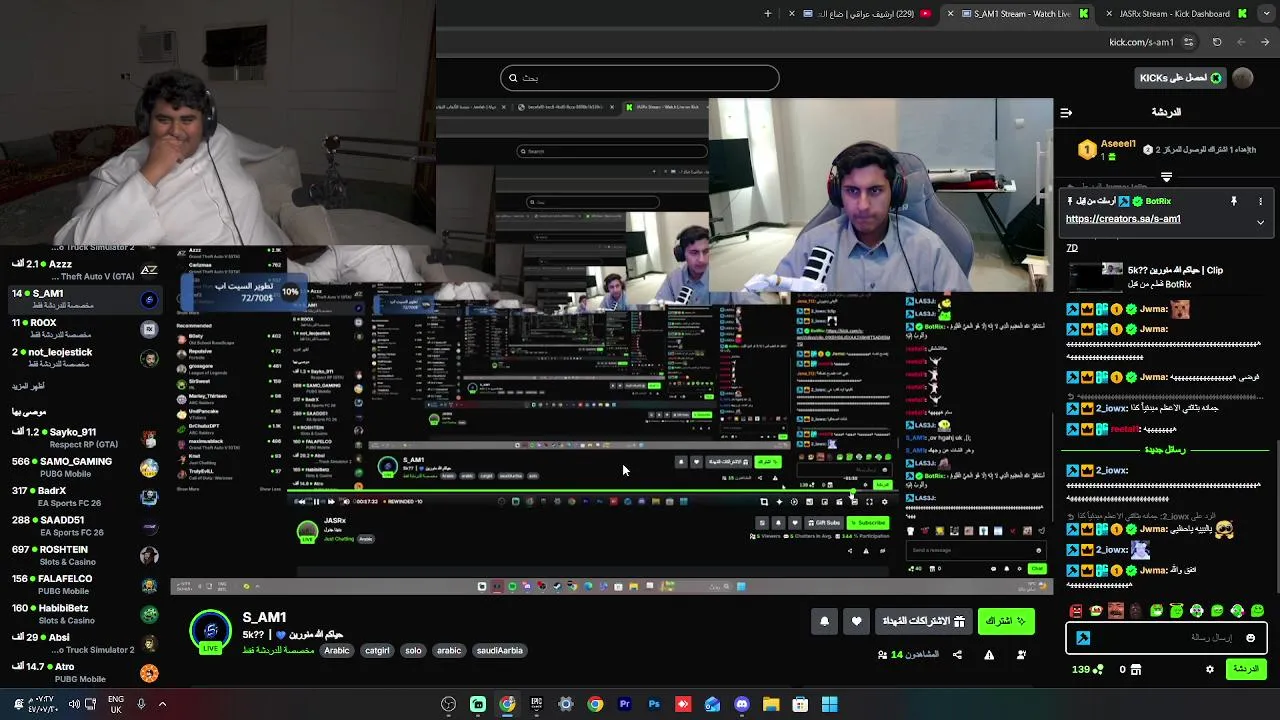Screen dimensions: 1280x720
Task: Click the catgirl tag
Action: (377, 651)
